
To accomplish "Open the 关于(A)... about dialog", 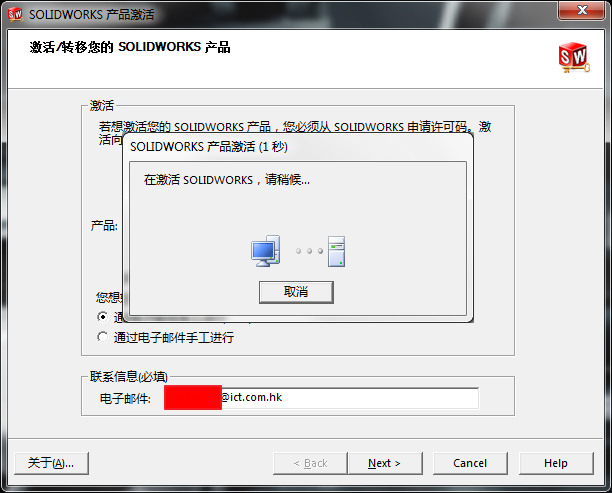I will [x=52, y=463].
